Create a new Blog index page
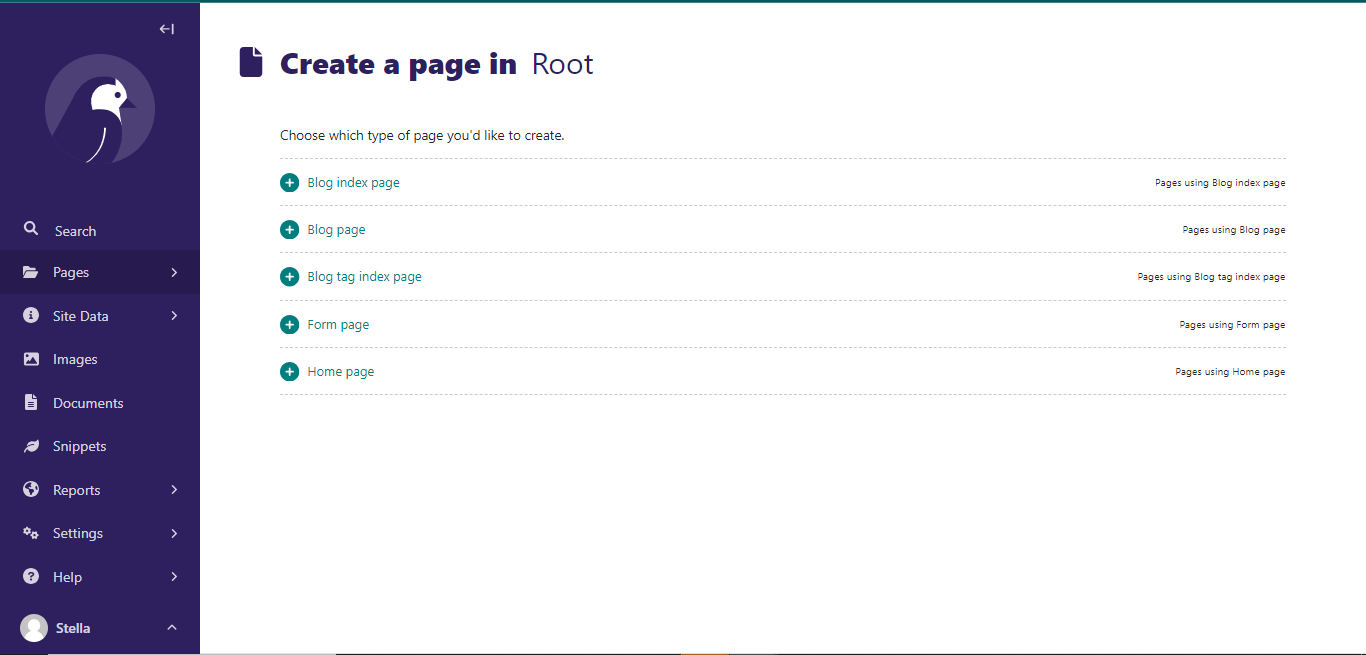This screenshot has width=1366, height=655. pos(353,182)
